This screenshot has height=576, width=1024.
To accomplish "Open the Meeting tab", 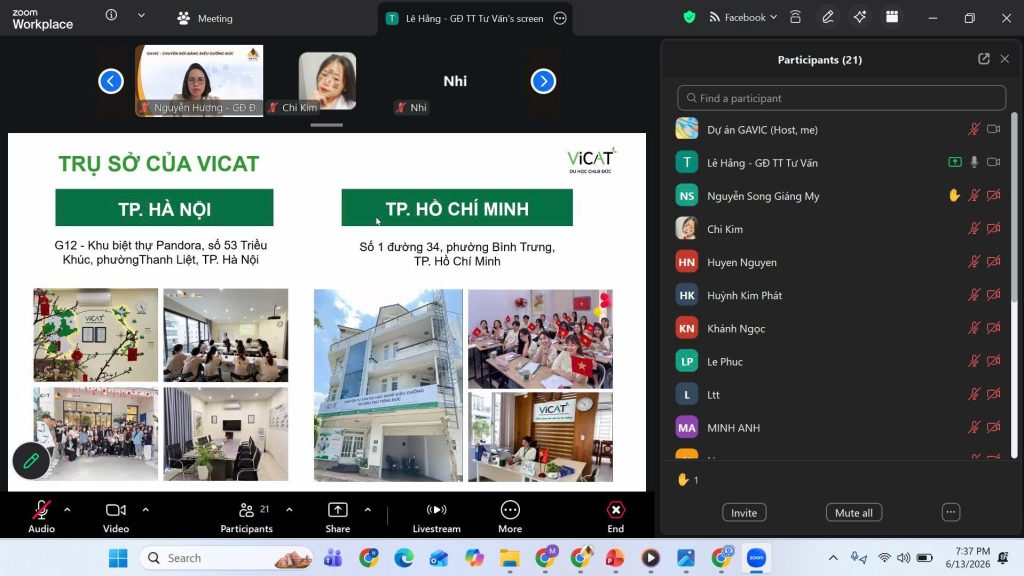I will click(205, 18).
